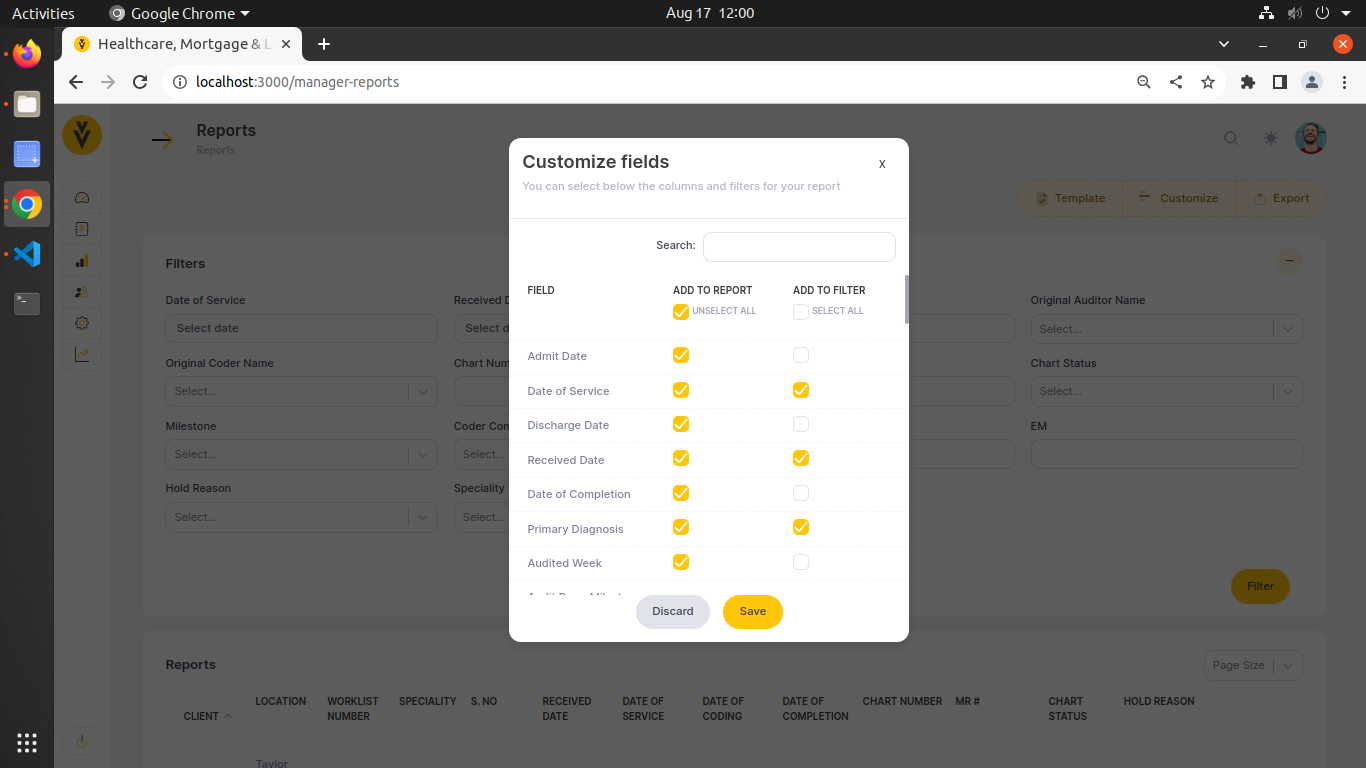Open the Activities menu in top bar

[43, 13]
